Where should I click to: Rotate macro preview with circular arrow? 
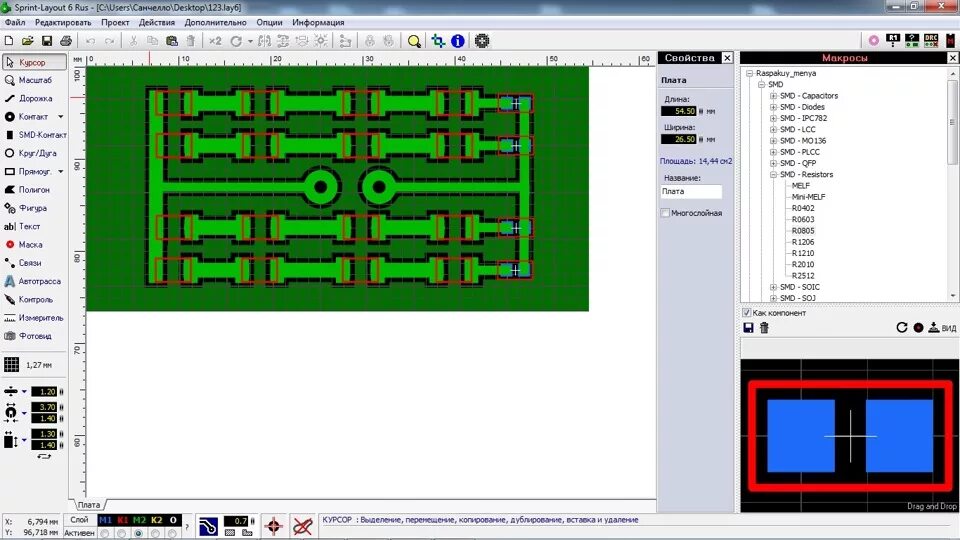(x=902, y=328)
